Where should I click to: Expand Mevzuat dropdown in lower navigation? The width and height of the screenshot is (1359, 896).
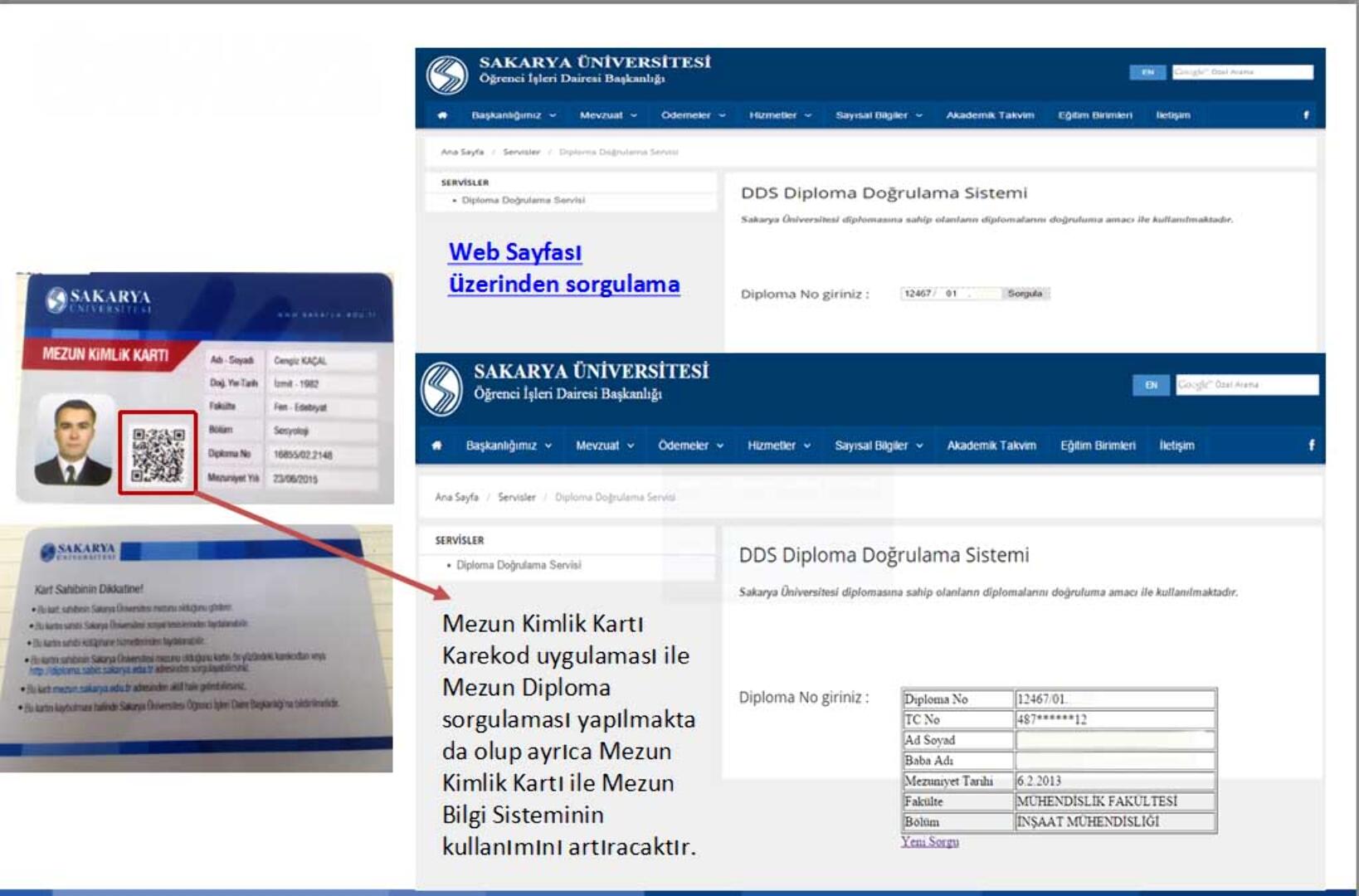(x=605, y=446)
